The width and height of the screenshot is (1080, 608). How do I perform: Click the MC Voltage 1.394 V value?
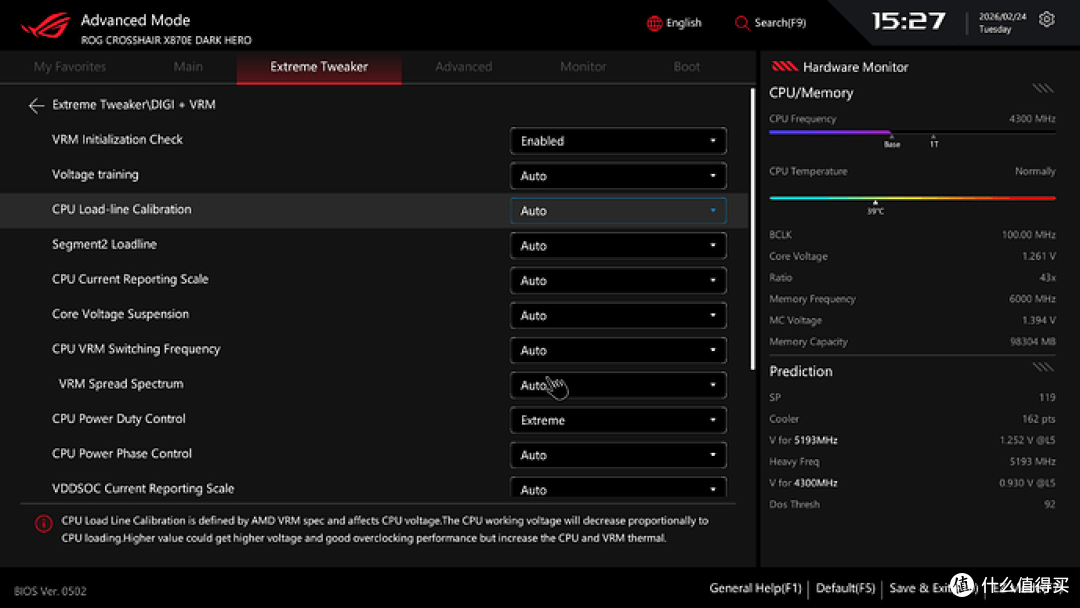point(1039,320)
